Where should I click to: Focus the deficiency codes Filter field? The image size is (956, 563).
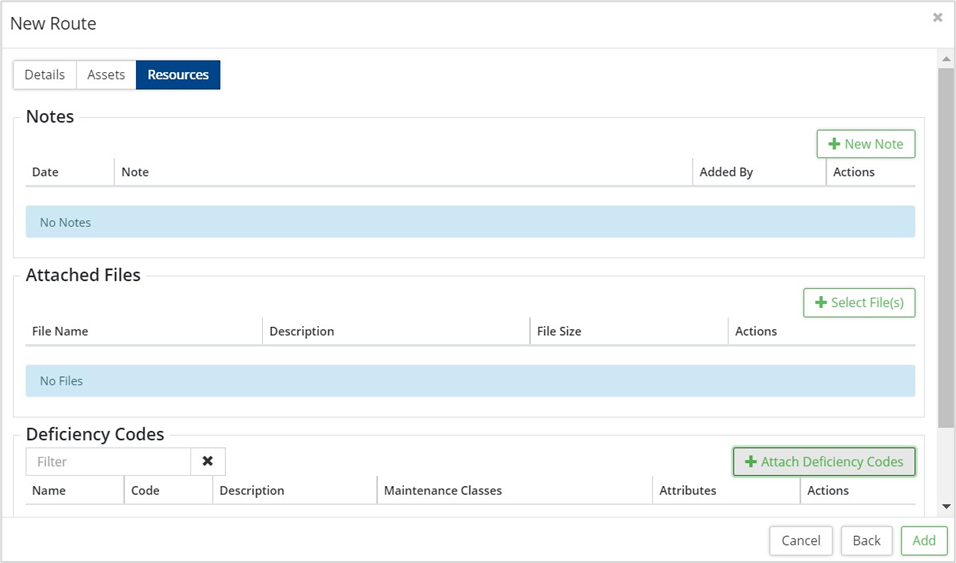(108, 461)
